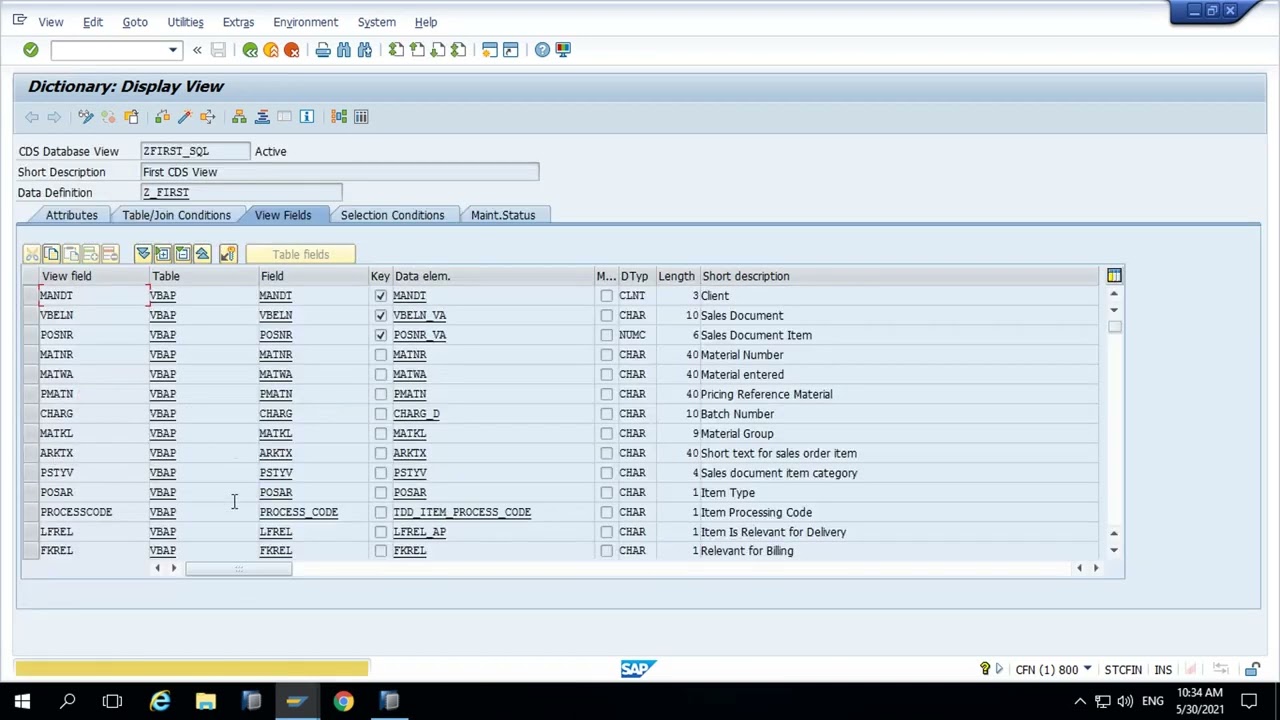Viewport: 1280px width, 720px height.
Task: Open the CHARG_D data element link
Action: (416, 414)
